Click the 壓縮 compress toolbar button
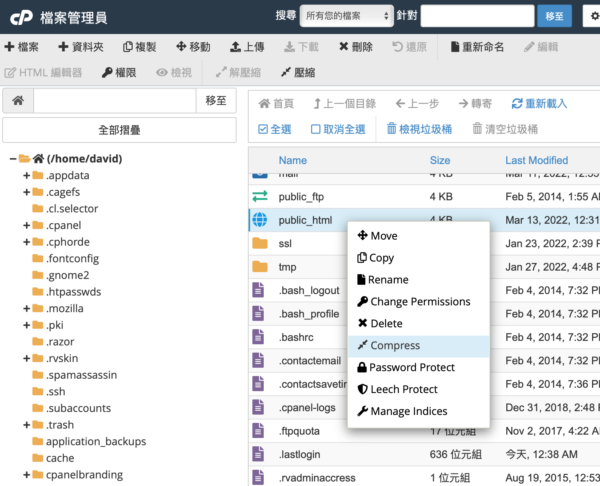The image size is (600, 486). [x=298, y=72]
